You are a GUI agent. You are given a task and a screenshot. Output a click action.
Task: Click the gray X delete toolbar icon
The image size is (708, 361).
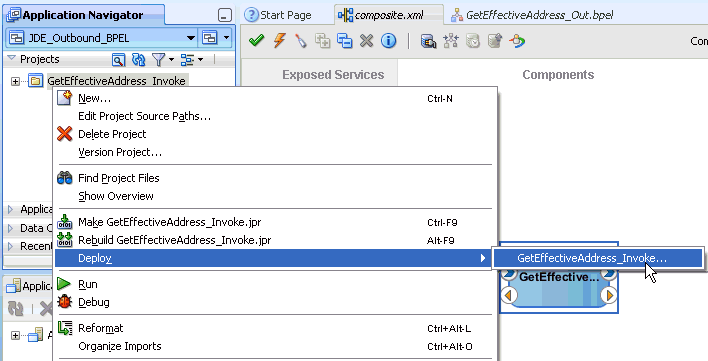[x=366, y=41]
